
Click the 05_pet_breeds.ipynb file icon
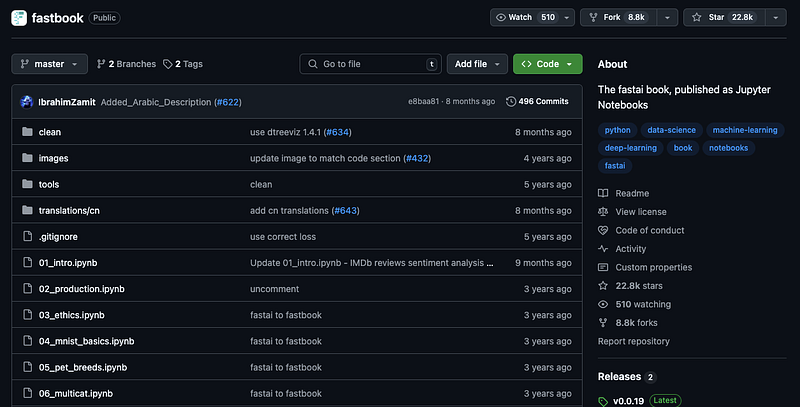(x=28, y=367)
